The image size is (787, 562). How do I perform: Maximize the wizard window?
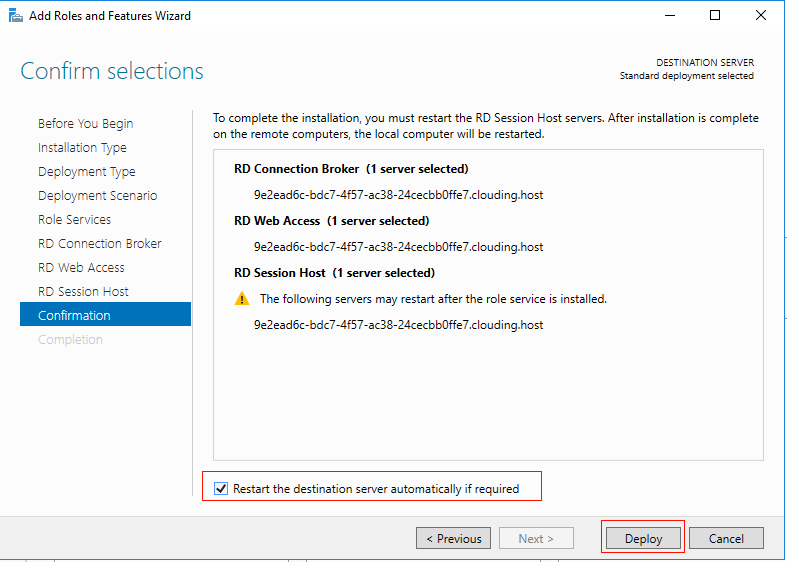coord(715,16)
